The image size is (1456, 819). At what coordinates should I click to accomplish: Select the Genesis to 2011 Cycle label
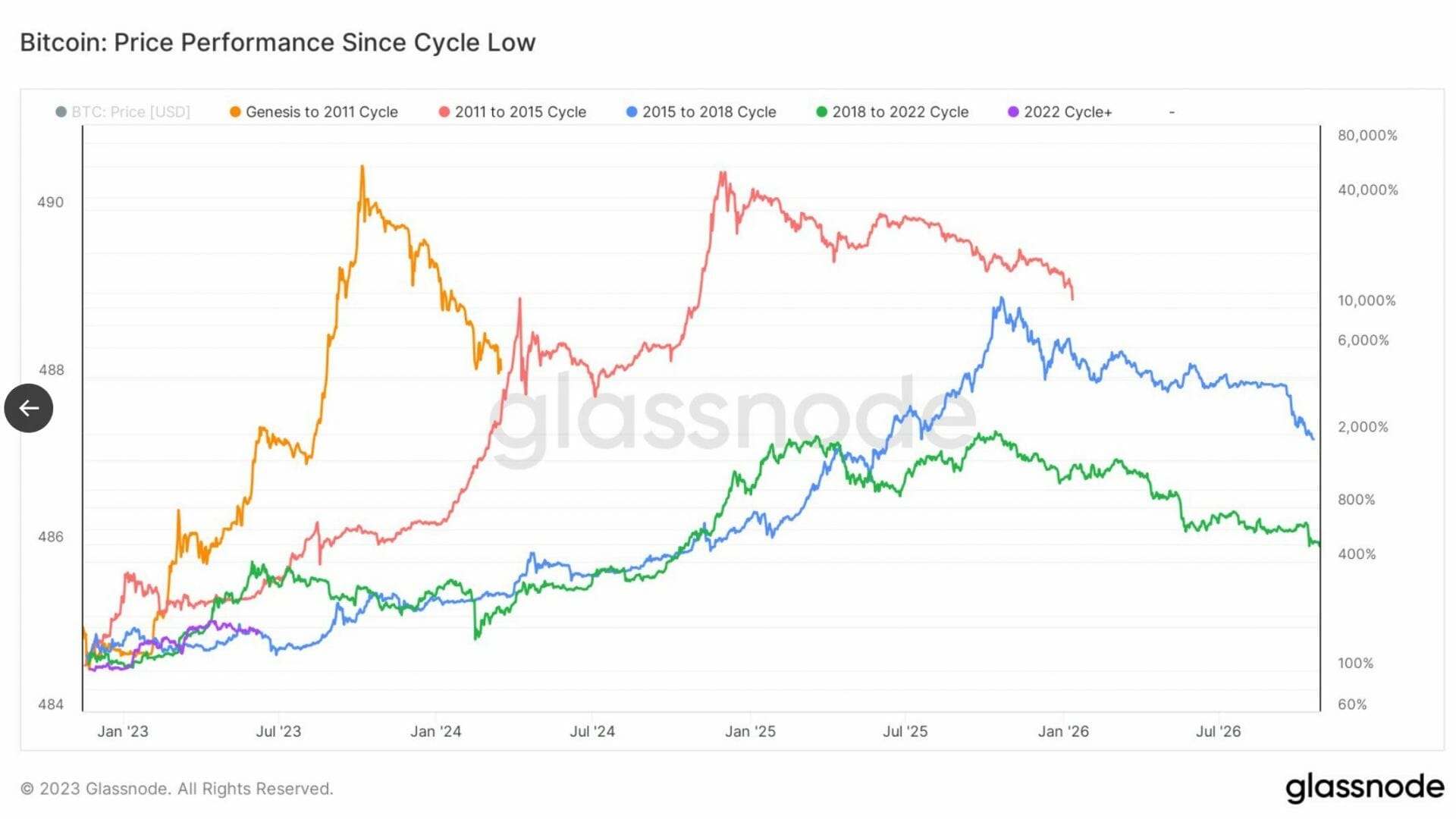point(322,112)
